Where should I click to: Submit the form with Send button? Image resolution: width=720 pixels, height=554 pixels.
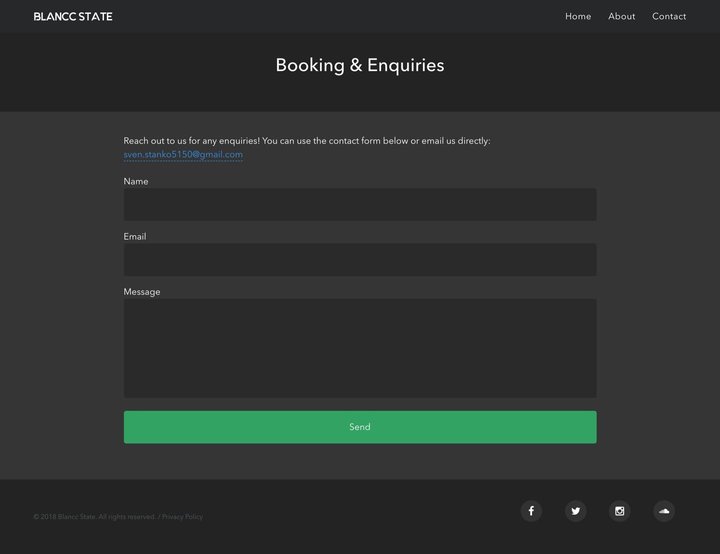360,427
